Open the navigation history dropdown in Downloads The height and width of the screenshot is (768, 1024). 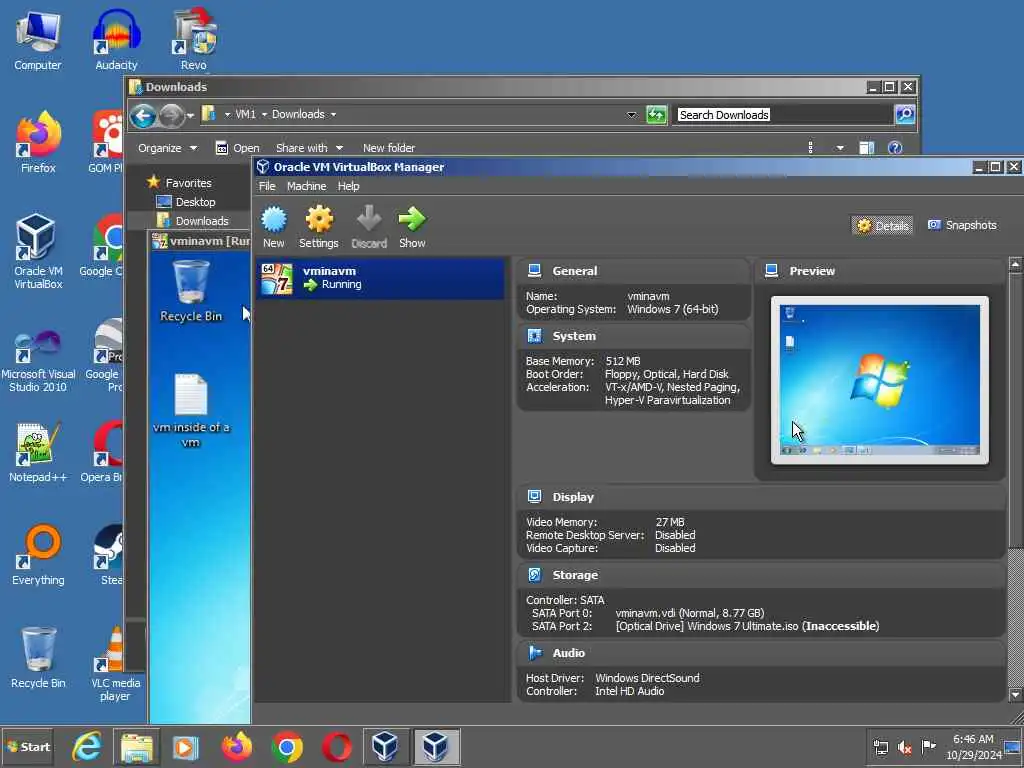point(190,116)
